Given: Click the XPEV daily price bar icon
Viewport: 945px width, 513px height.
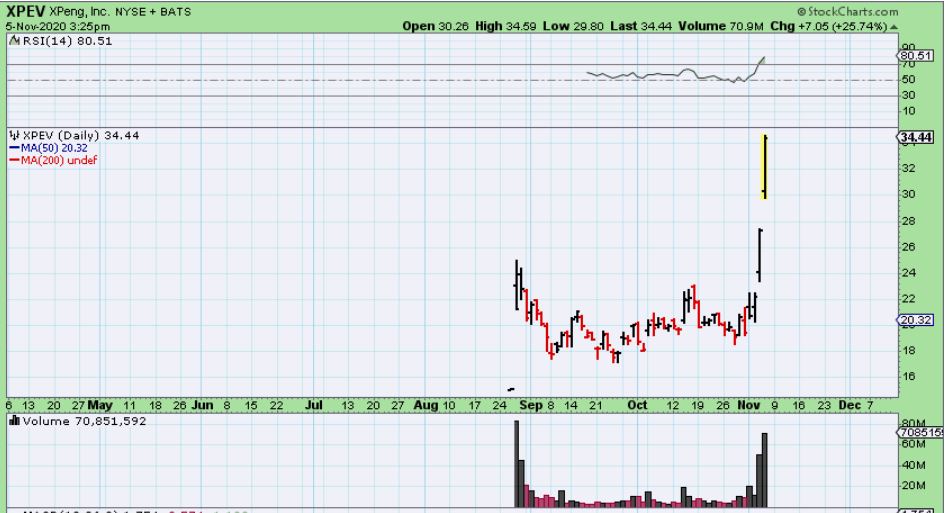Looking at the screenshot, I should (13, 134).
